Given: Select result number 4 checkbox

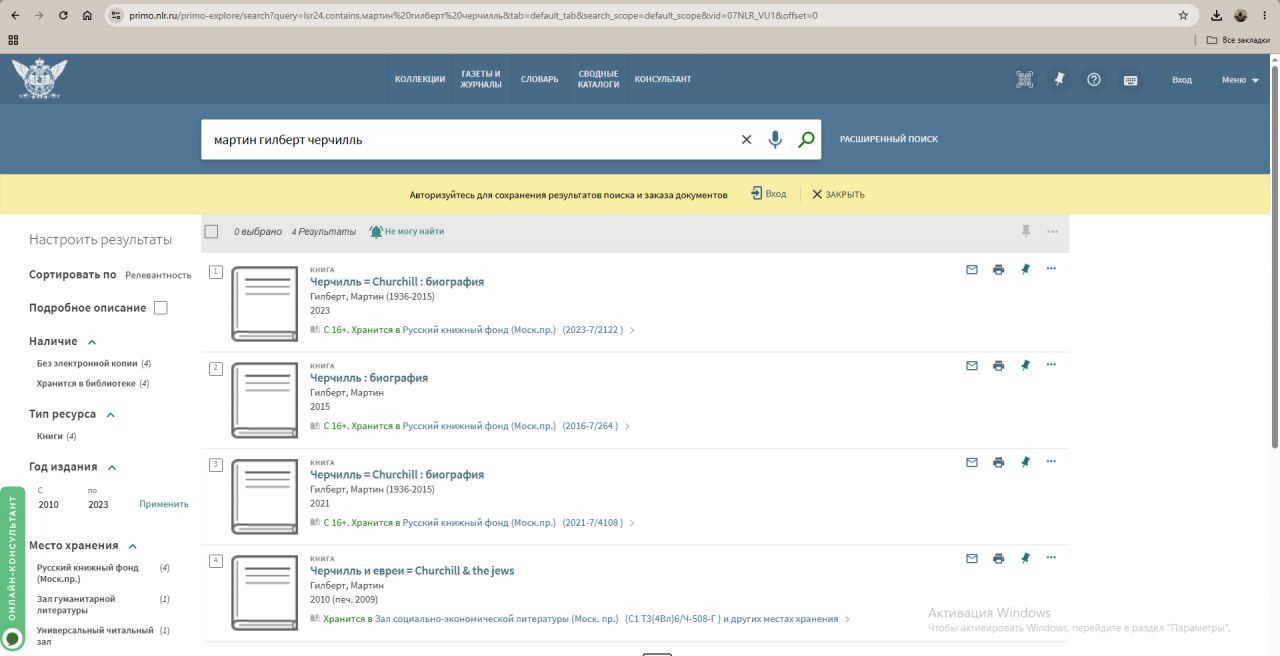Looking at the screenshot, I should [216, 560].
